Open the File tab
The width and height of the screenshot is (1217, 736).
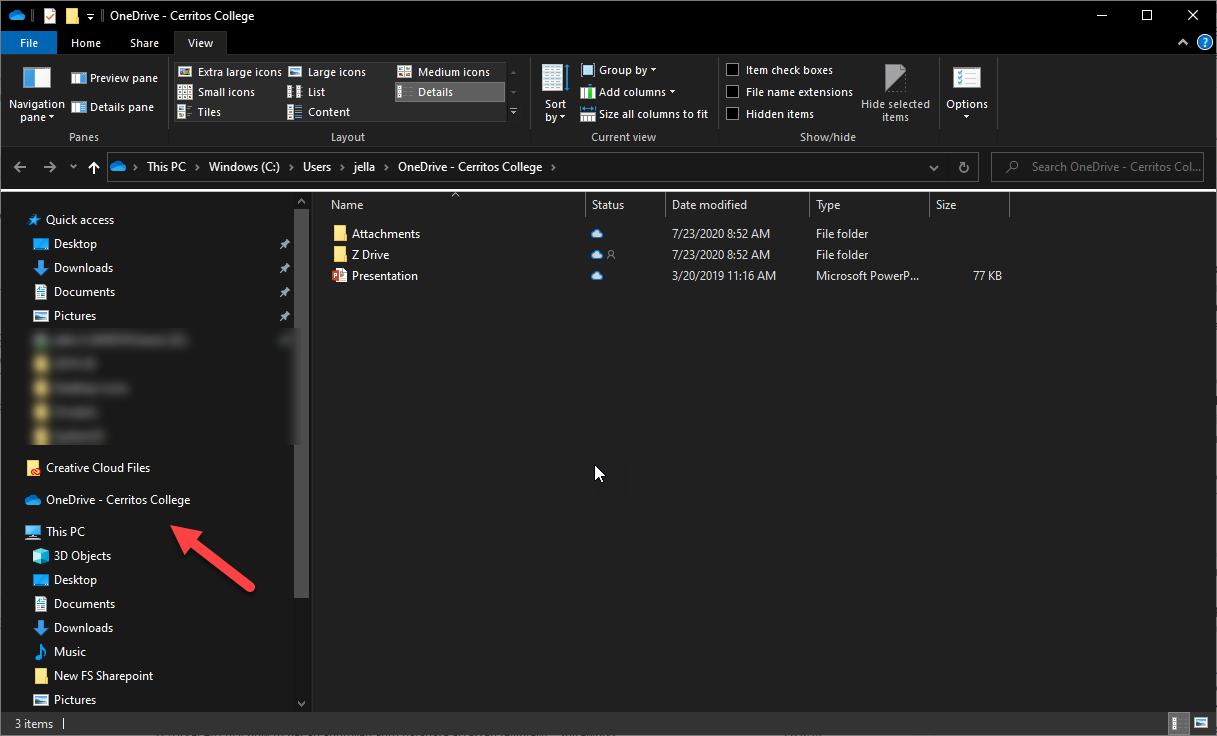click(29, 43)
